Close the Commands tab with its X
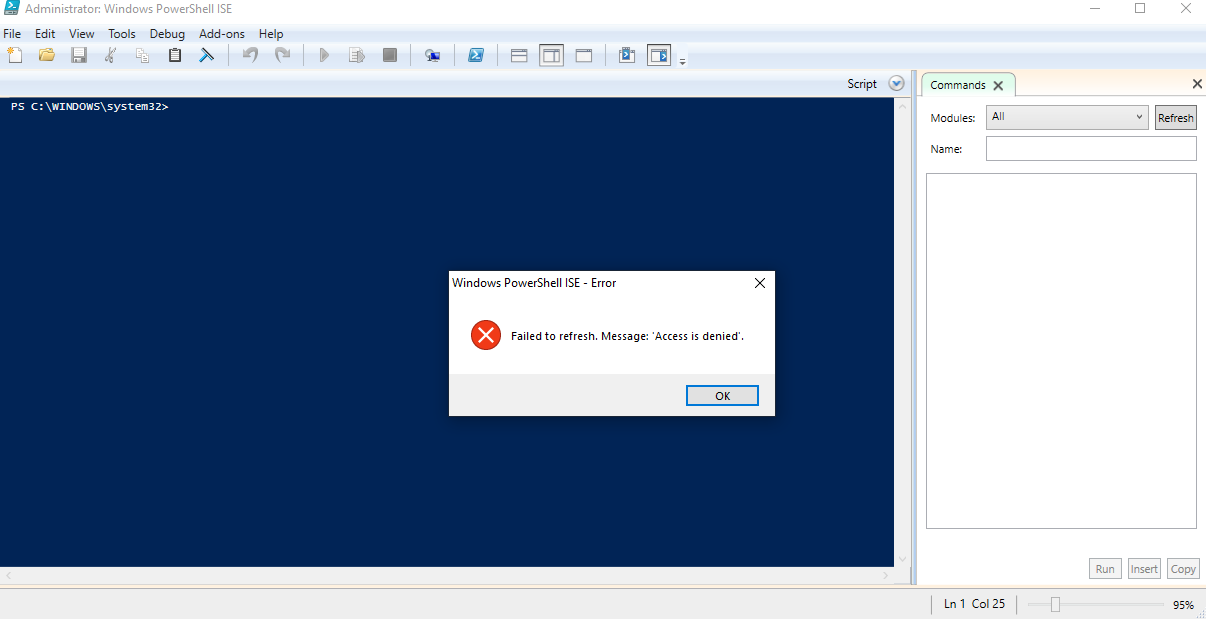1206x619 pixels. pos(998,86)
